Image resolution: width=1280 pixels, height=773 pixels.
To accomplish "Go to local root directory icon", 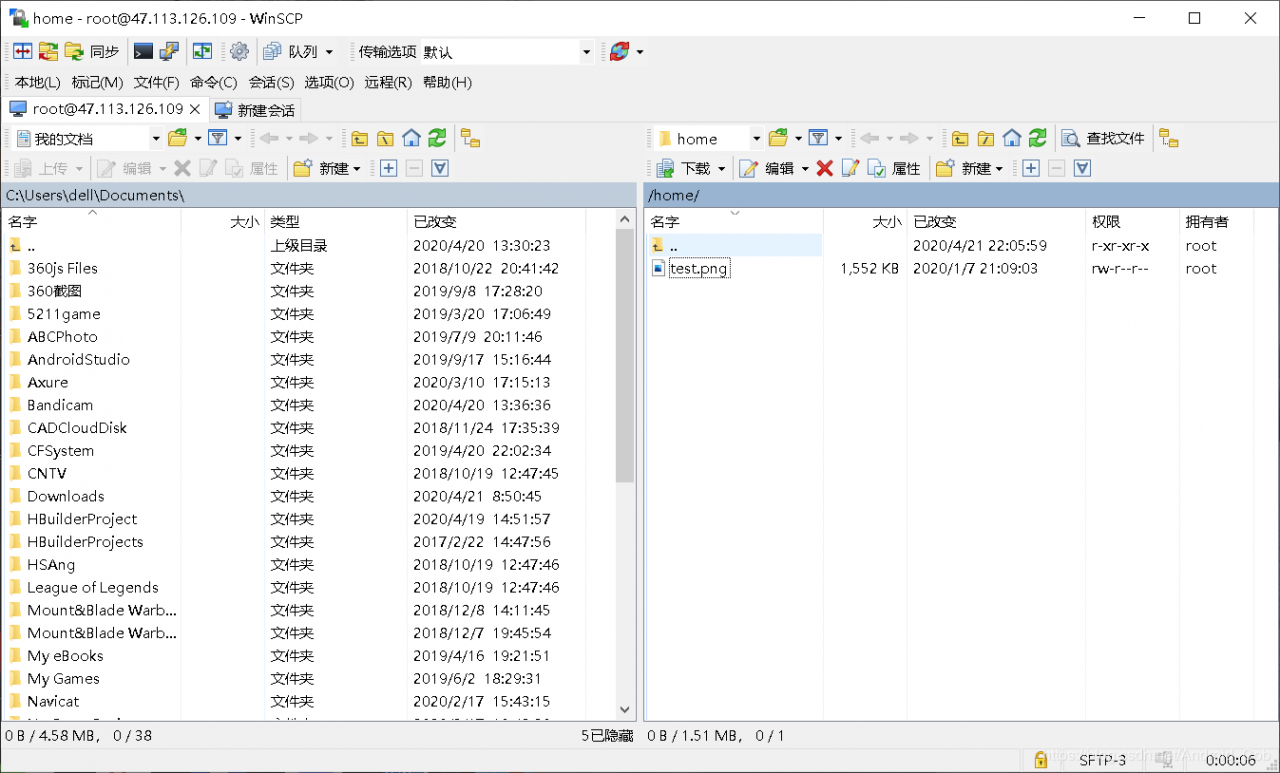I will 386,138.
